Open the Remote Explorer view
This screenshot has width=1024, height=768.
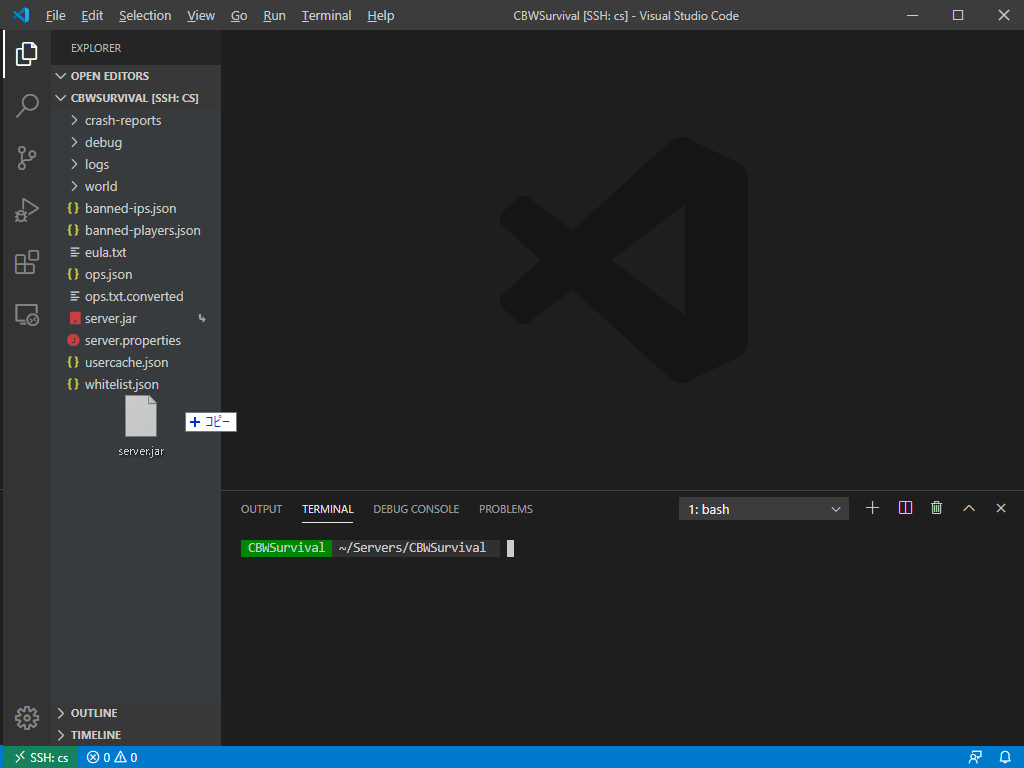coord(27,315)
